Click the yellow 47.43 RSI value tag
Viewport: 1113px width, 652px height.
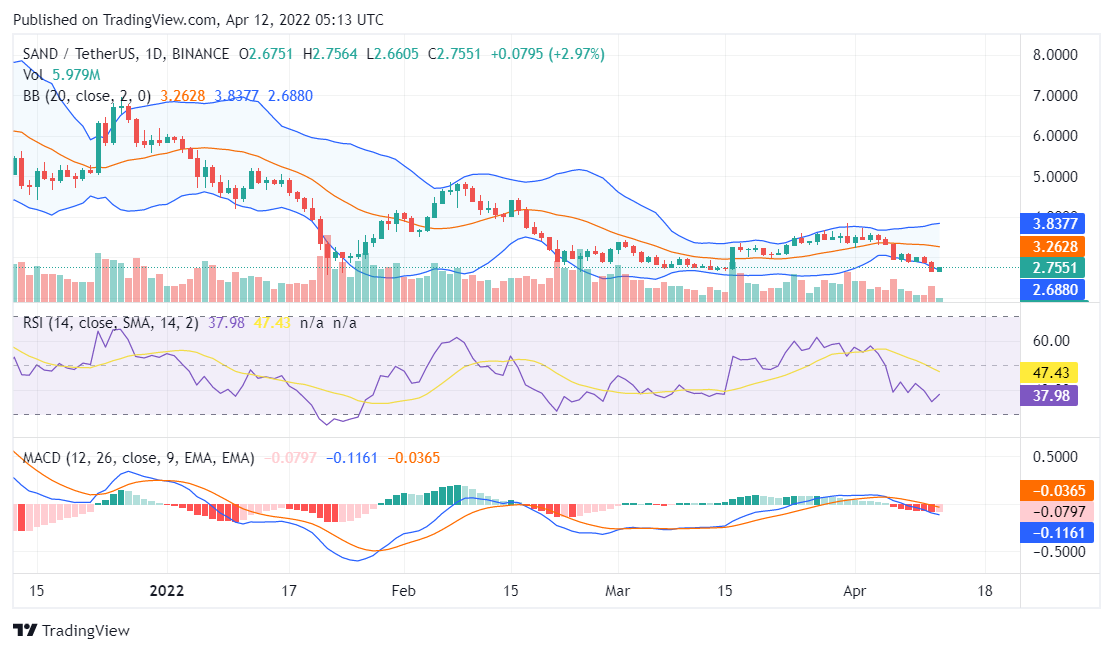point(1047,373)
